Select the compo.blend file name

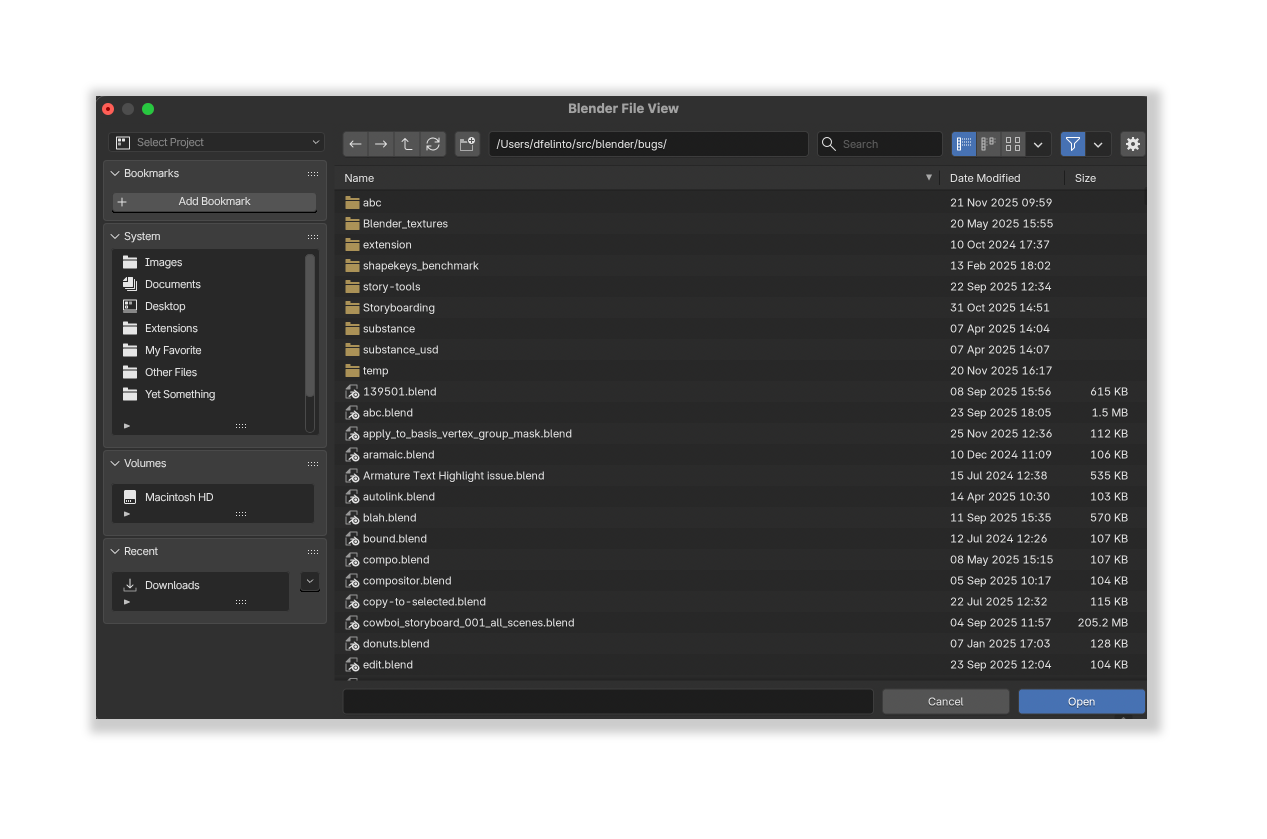(x=396, y=560)
